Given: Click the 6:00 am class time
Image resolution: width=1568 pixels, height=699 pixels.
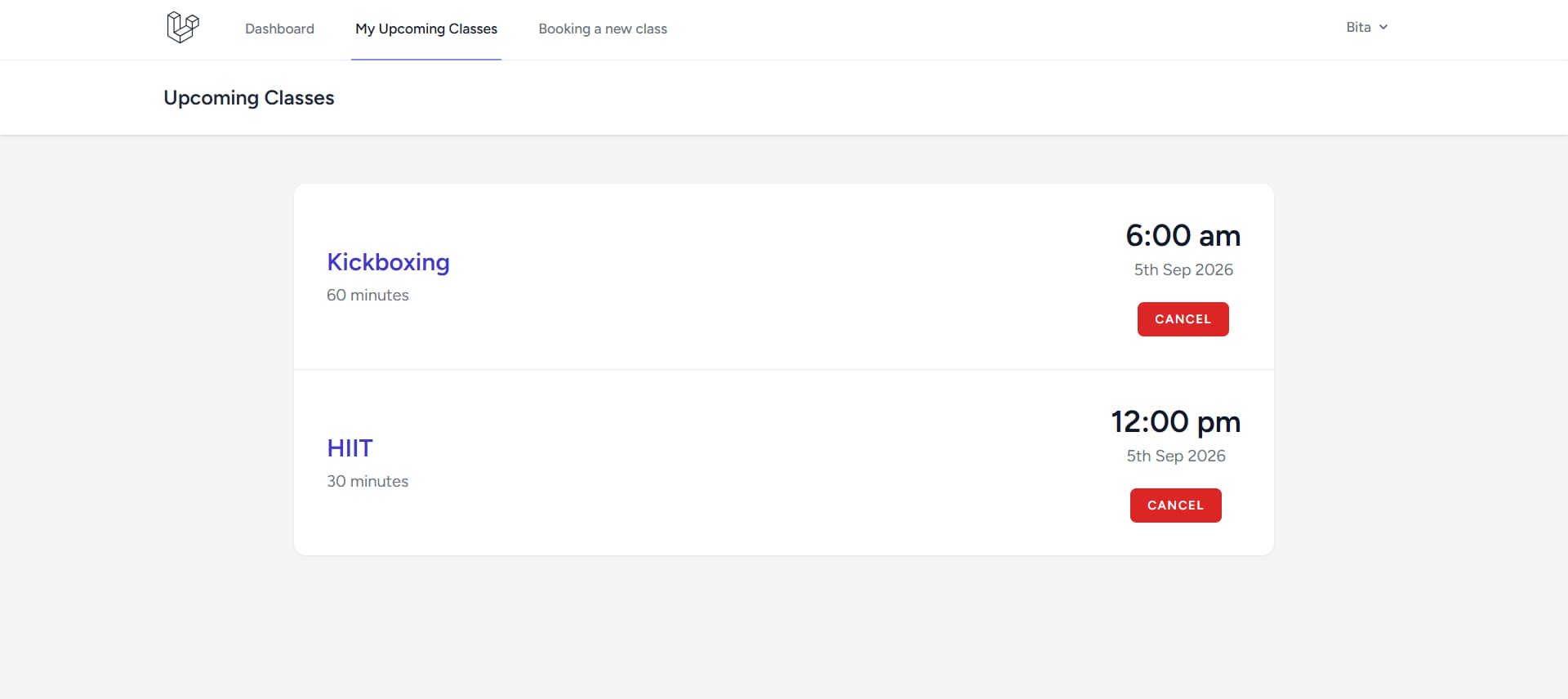Looking at the screenshot, I should (1183, 236).
